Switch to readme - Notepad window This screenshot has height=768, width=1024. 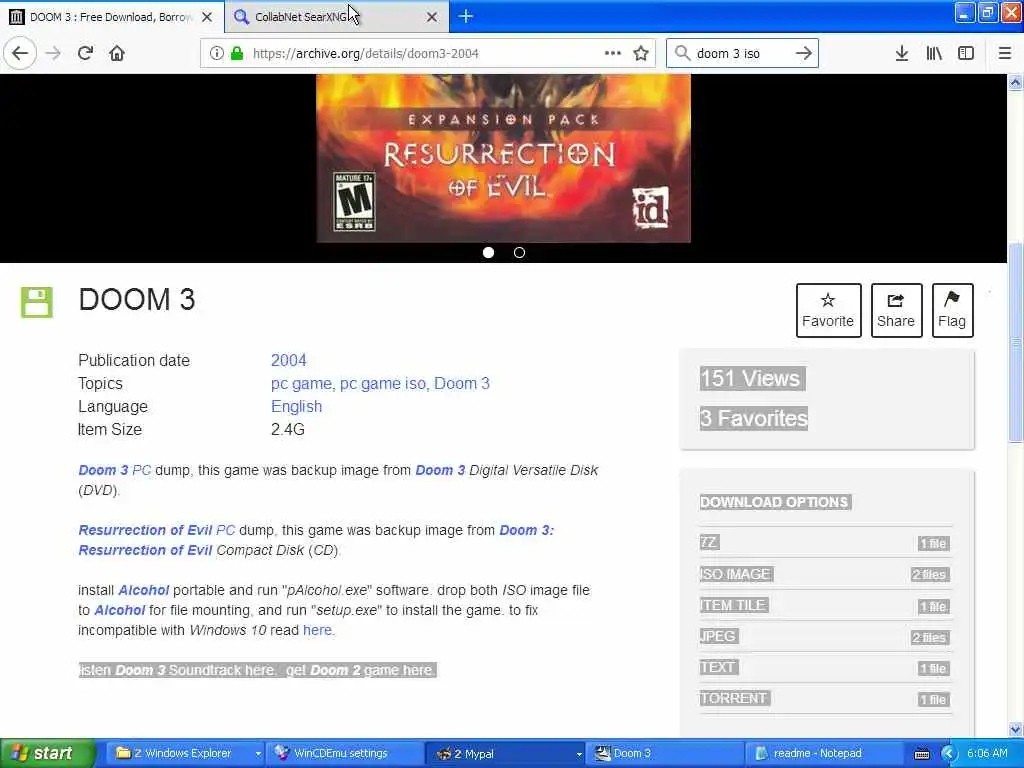(x=824, y=754)
